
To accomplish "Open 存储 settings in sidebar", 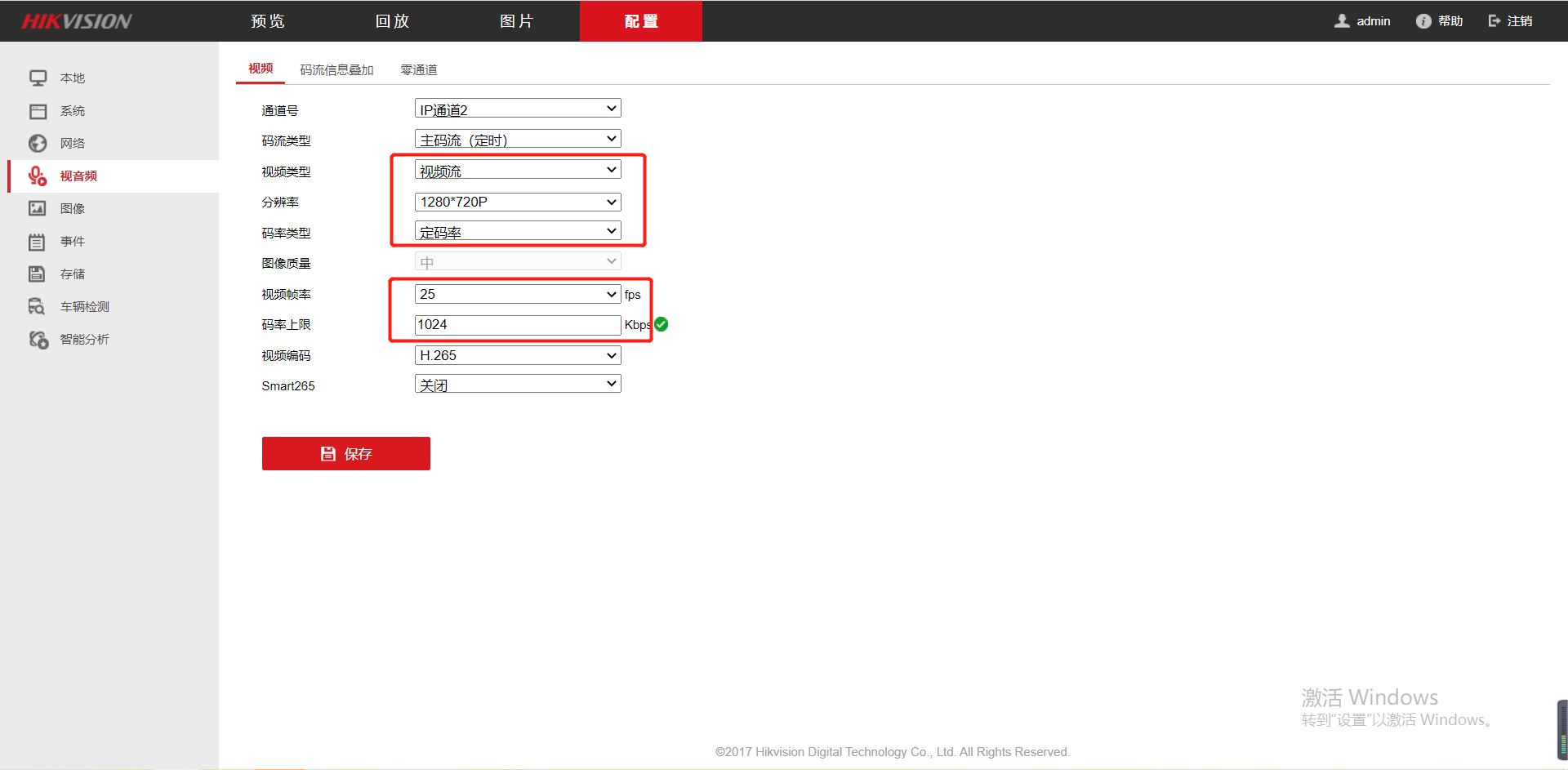I will [73, 274].
